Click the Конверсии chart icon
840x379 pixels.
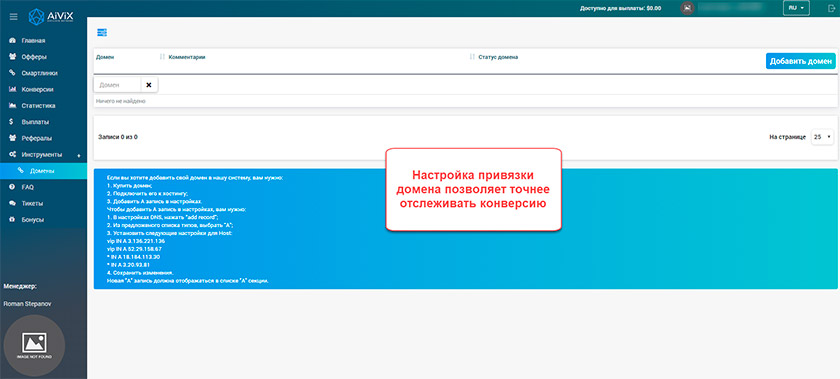pos(12,90)
